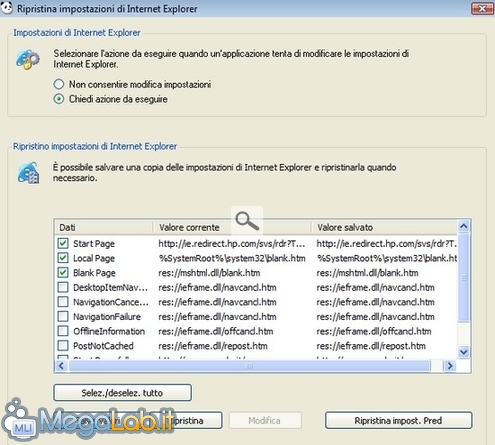Uncheck the Local Page checkbox
Screen dimensions: 495x445
(63, 258)
